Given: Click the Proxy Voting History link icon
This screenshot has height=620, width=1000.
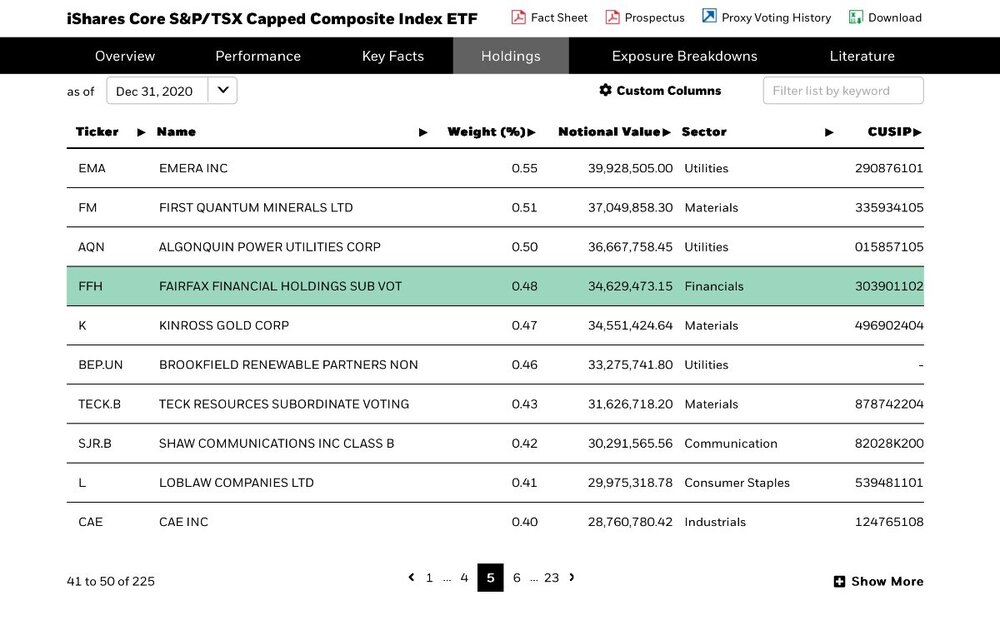Looking at the screenshot, I should [709, 16].
